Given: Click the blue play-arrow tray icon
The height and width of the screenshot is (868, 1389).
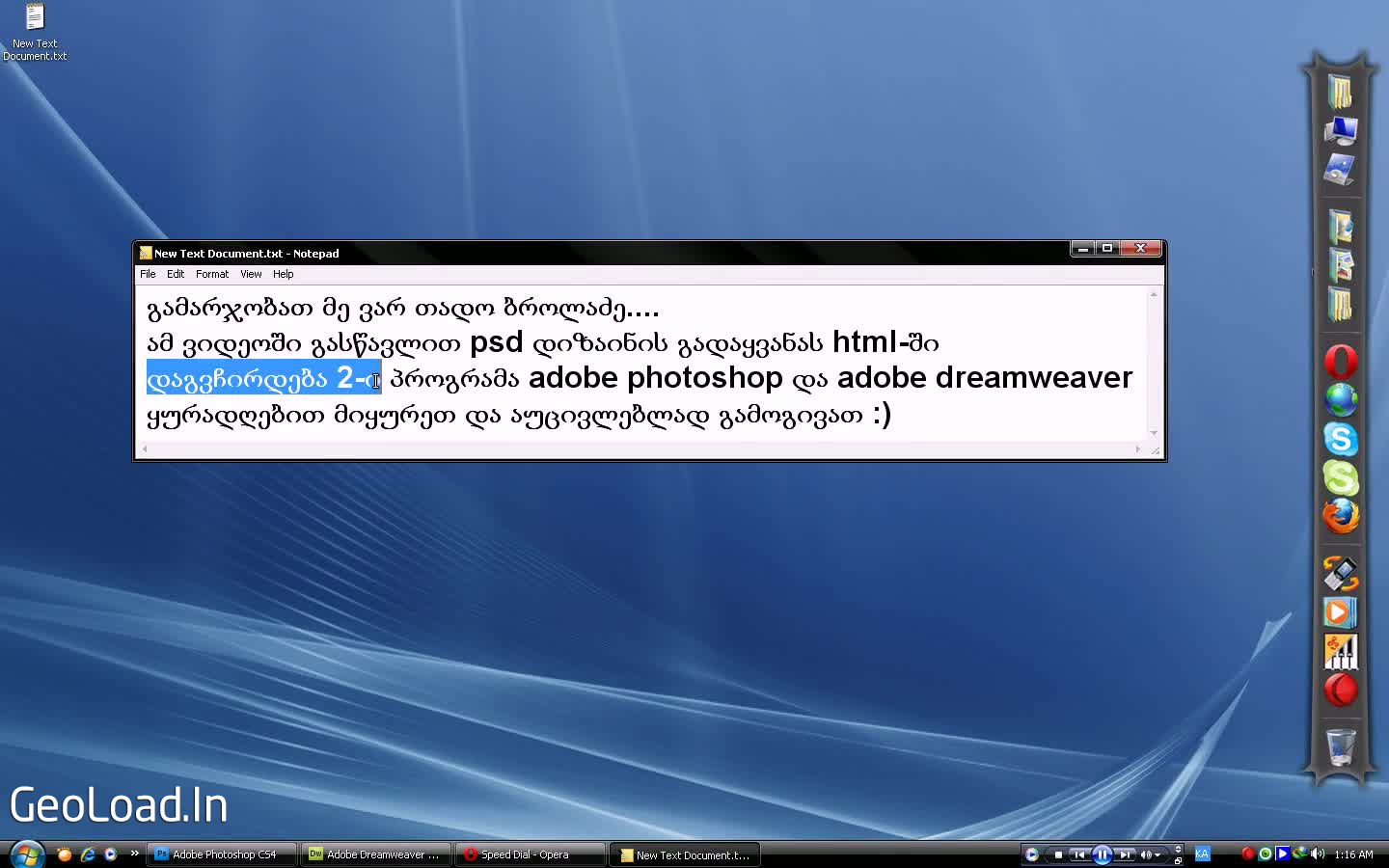Looking at the screenshot, I should coord(1283,854).
